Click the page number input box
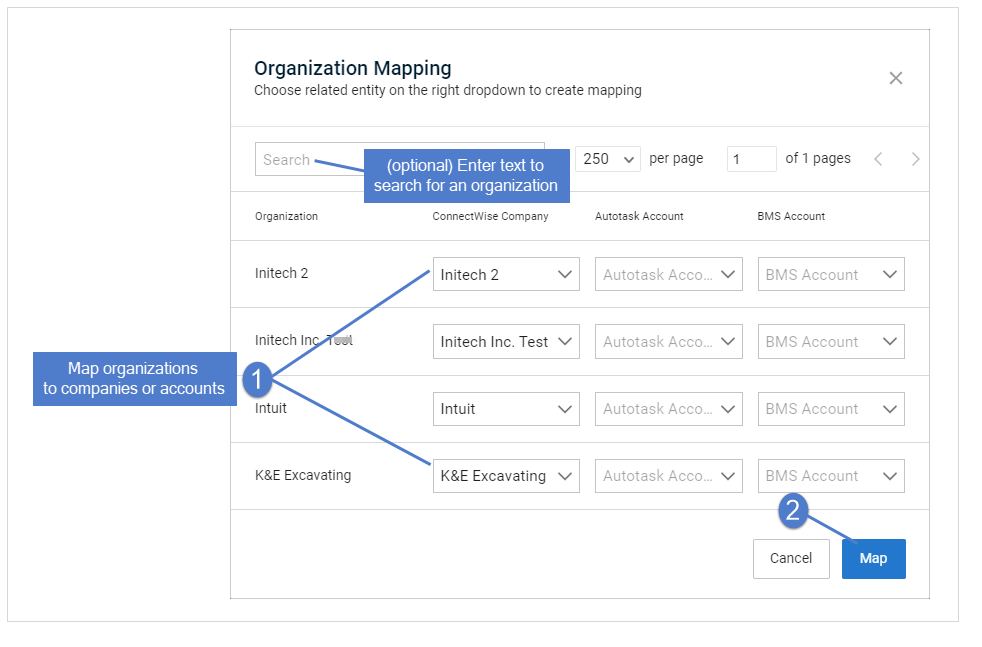Image resolution: width=982 pixels, height=647 pixels. pos(752,159)
